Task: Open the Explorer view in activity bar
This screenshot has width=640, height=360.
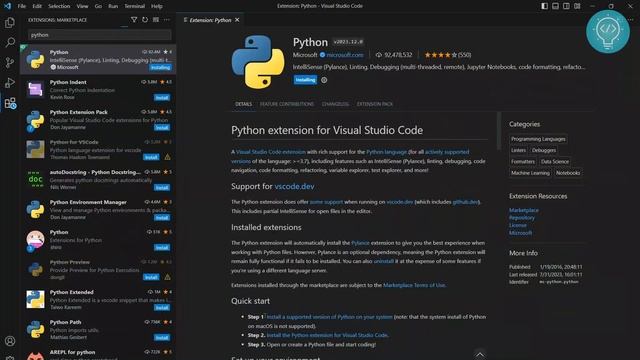Action: tap(10, 22)
